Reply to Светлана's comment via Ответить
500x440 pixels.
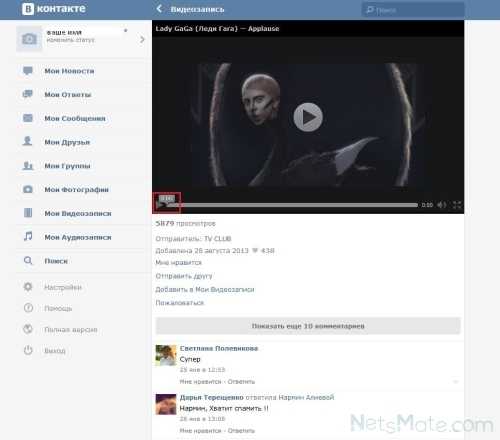(241, 381)
